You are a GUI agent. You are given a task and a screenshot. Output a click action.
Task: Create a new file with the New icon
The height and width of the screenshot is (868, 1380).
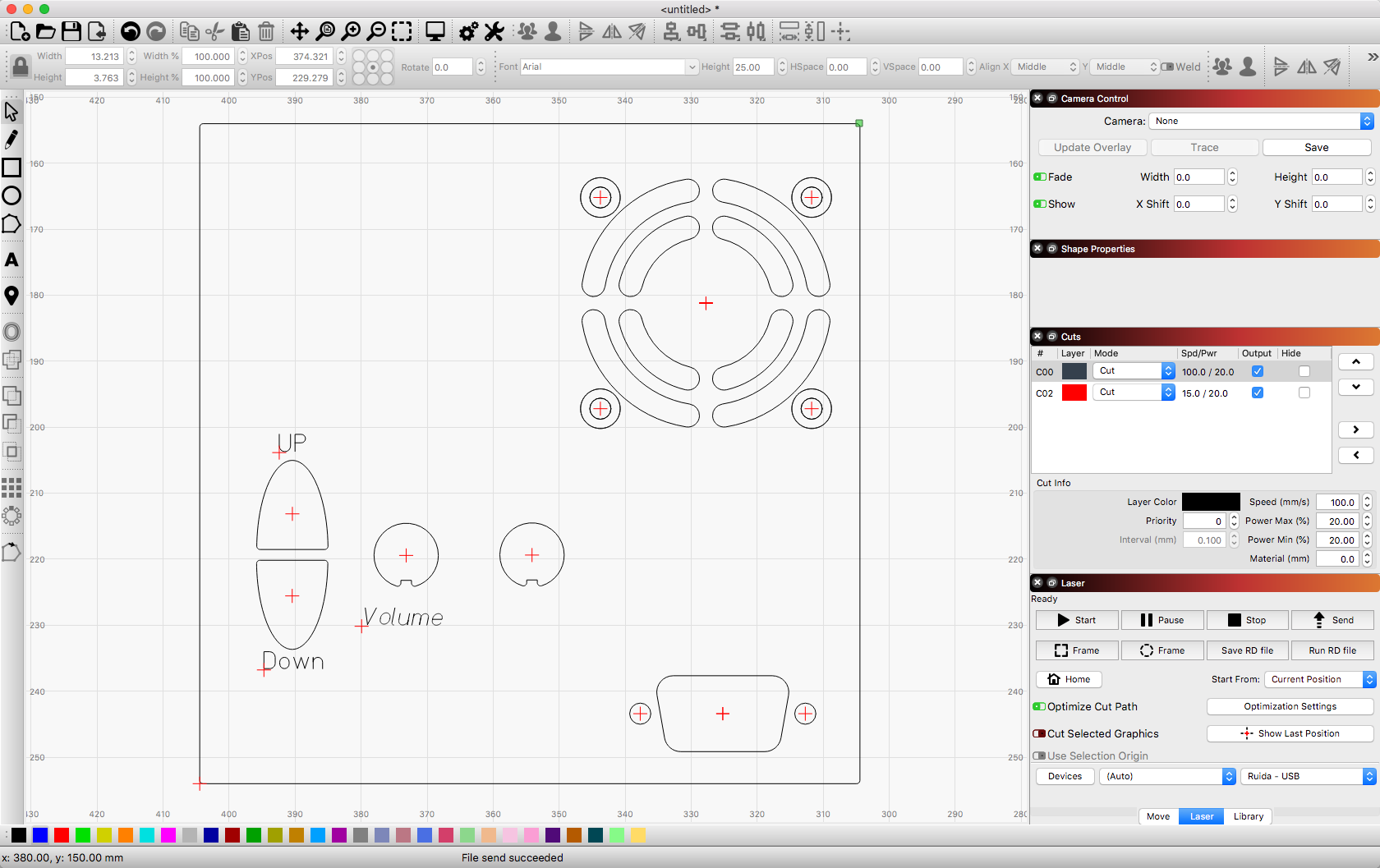pos(20,32)
